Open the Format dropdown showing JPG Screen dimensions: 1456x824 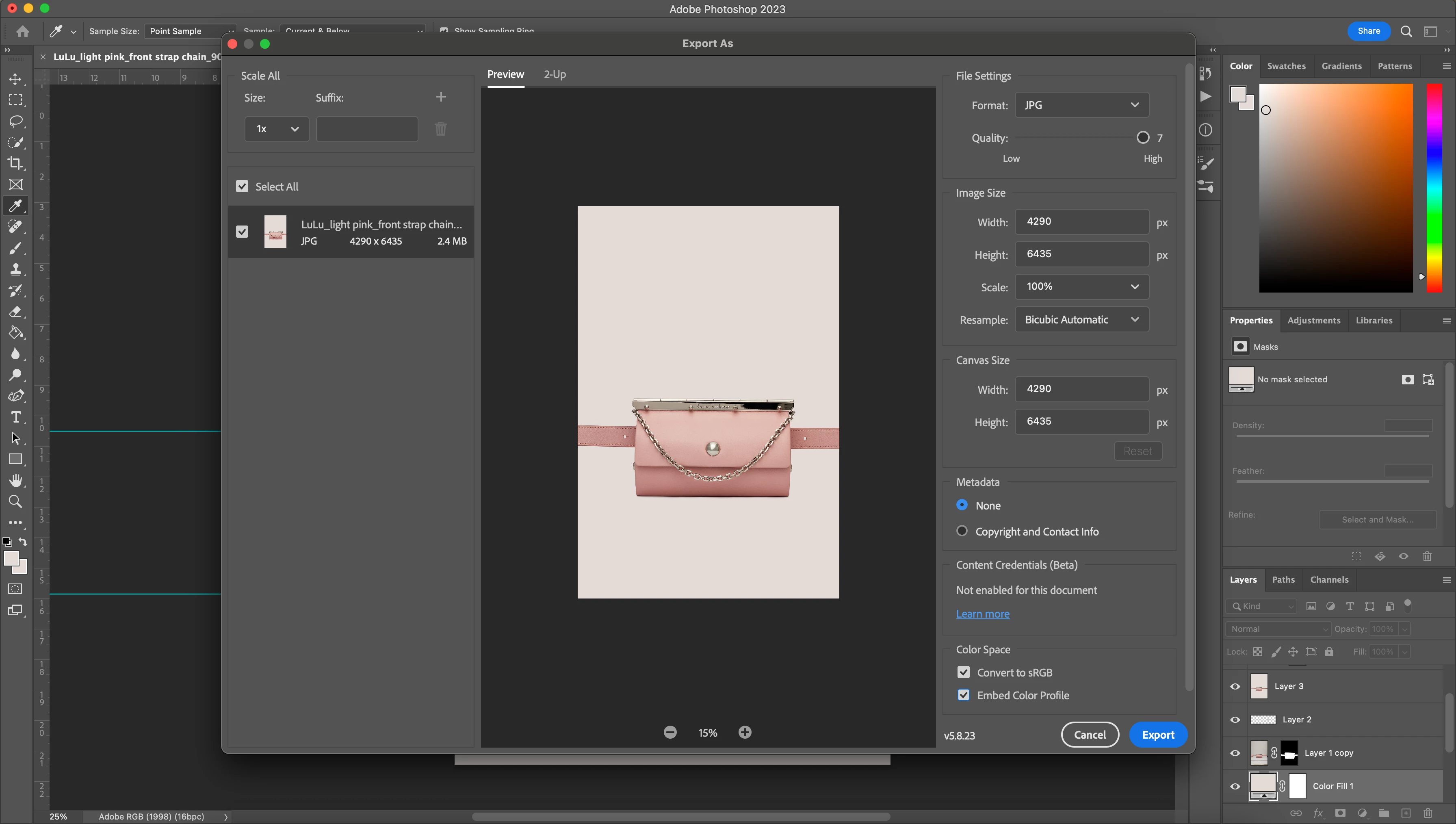[1081, 105]
